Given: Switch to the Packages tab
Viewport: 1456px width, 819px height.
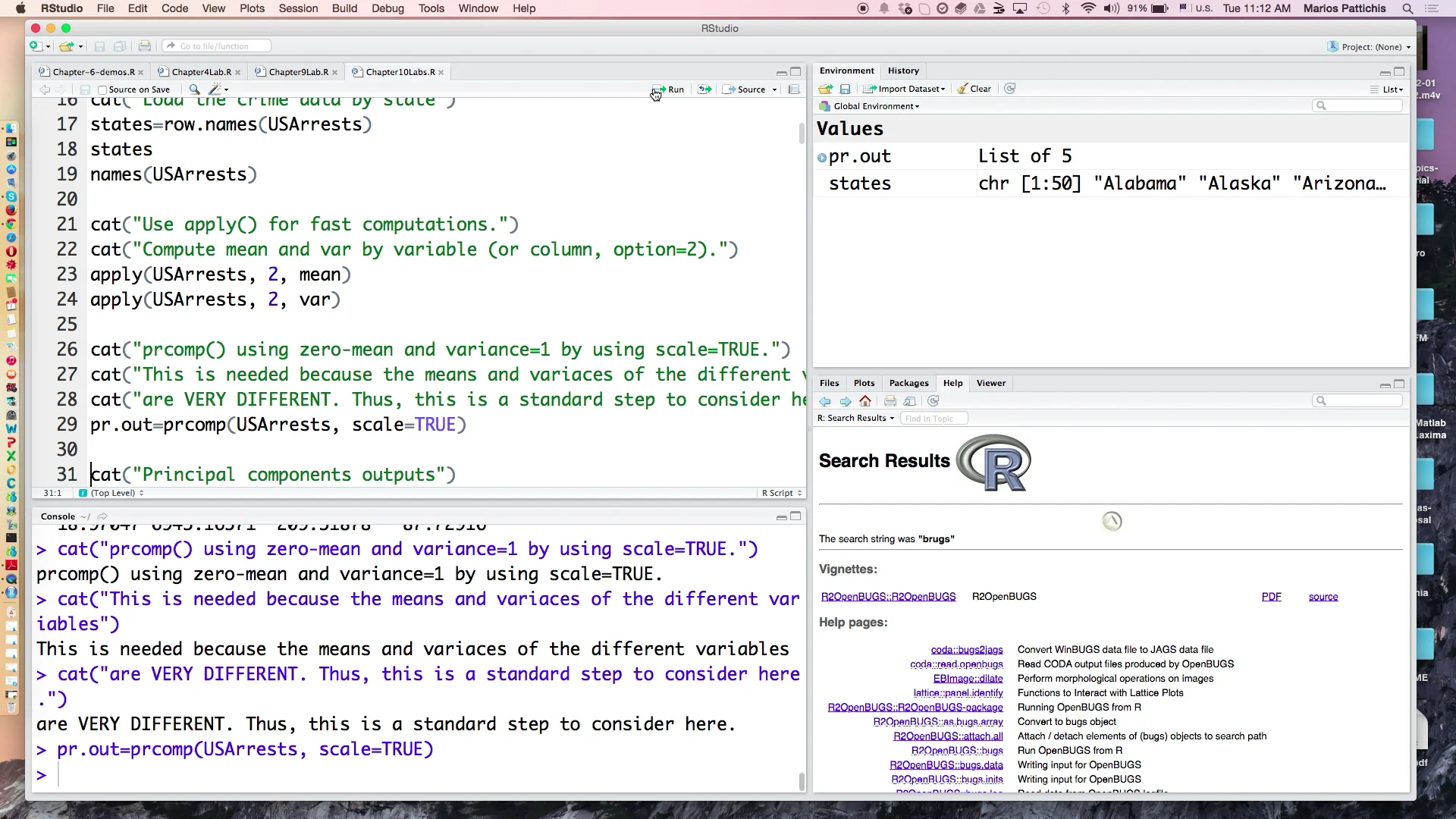Looking at the screenshot, I should (x=908, y=383).
